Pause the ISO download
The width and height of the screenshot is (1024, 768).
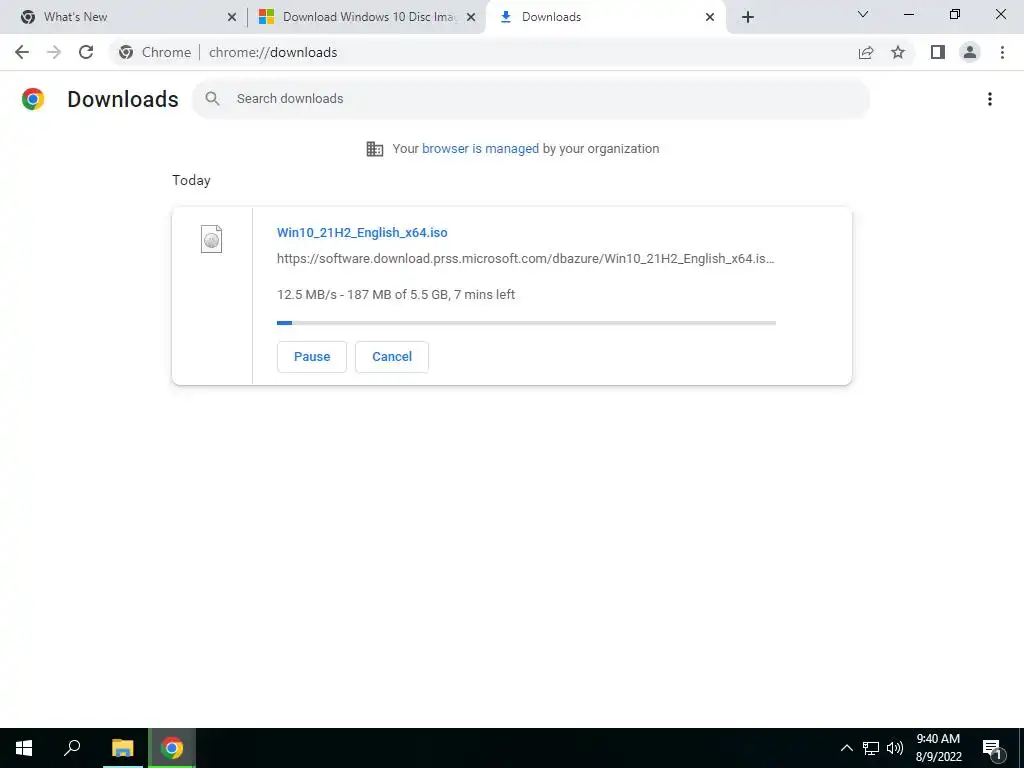point(312,357)
